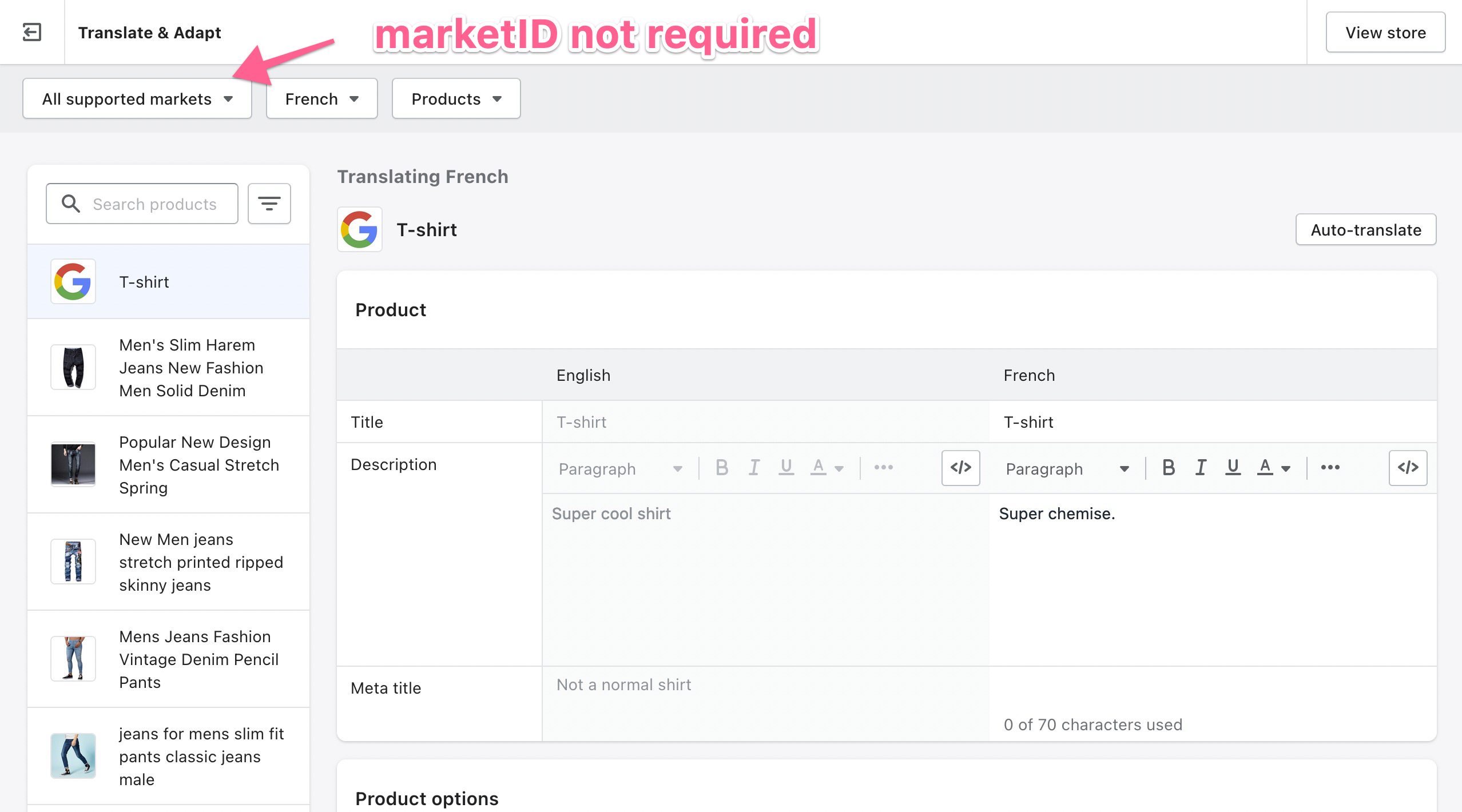Screen dimensions: 1462x812
Task: Show HTML view of English description
Action: click(x=960, y=468)
